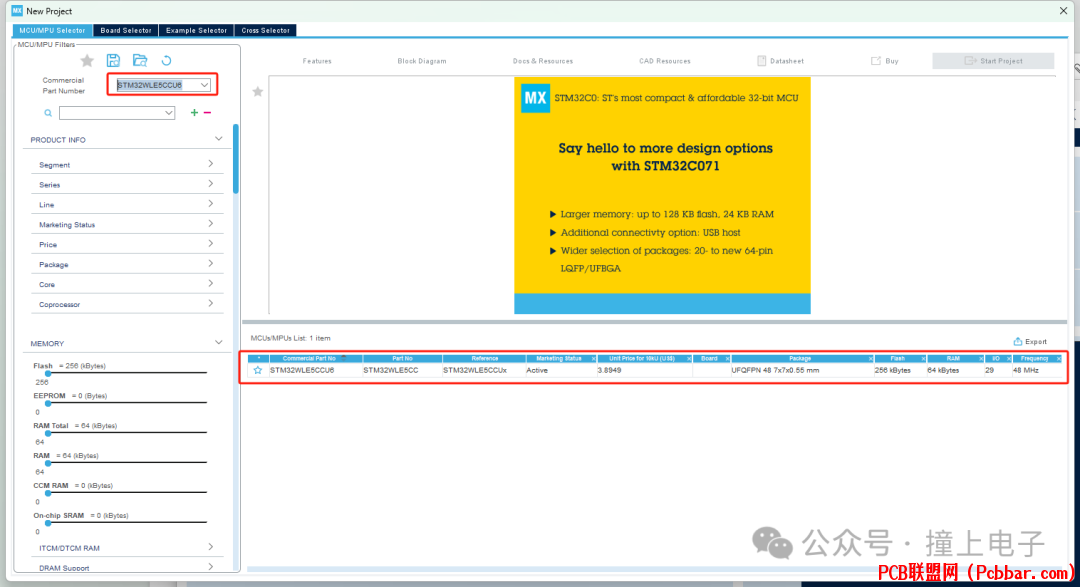This screenshot has width=1080, height=587.
Task: Open the Block Diagram view
Action: pos(422,61)
